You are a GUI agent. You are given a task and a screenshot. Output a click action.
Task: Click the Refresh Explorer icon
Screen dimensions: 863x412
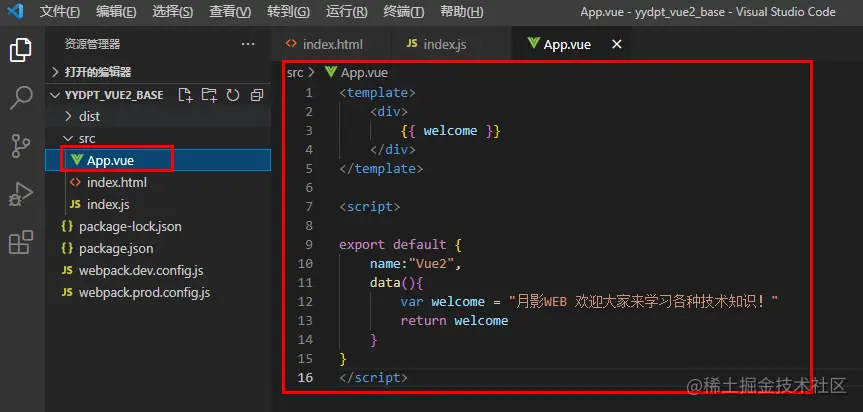click(233, 95)
